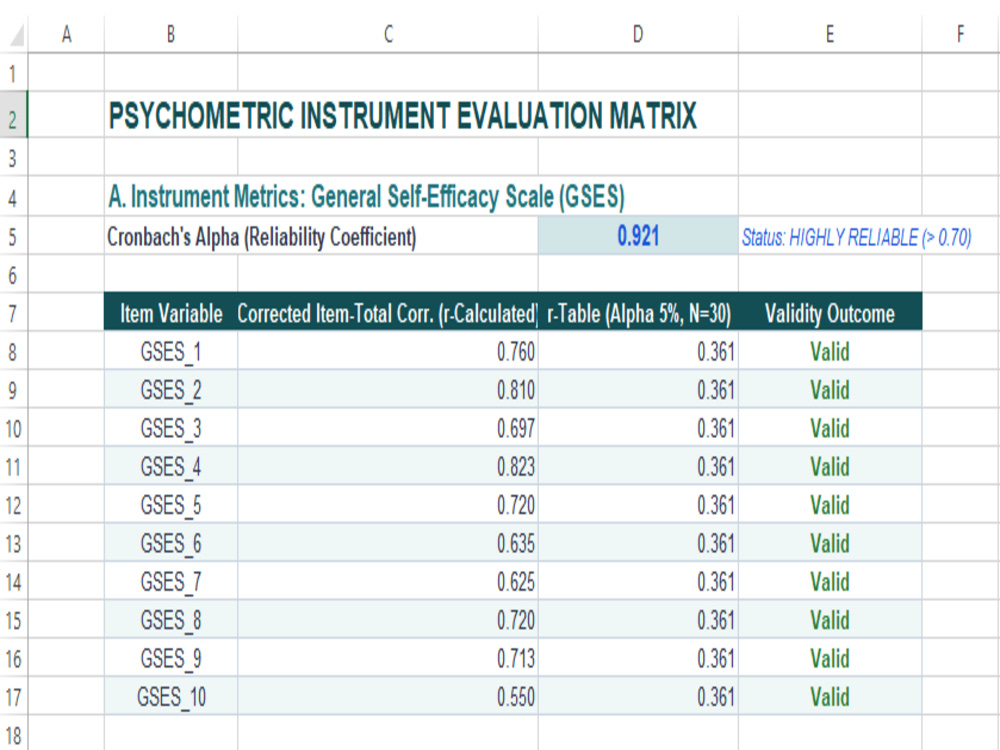Click the 0.720 value in GSES_5 row
The width and height of the screenshot is (1000, 750).
[x=388, y=505]
